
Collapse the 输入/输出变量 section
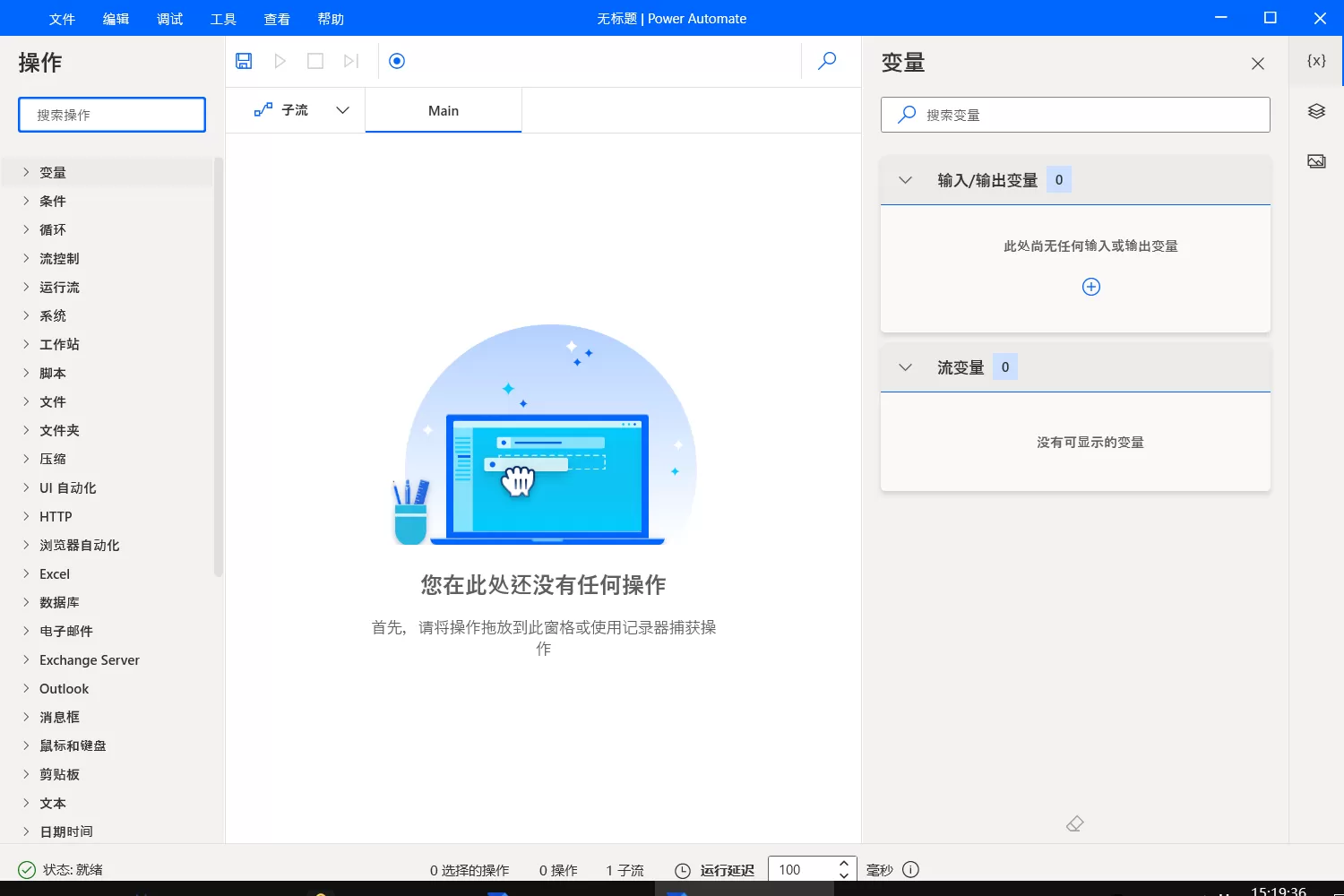[904, 179]
